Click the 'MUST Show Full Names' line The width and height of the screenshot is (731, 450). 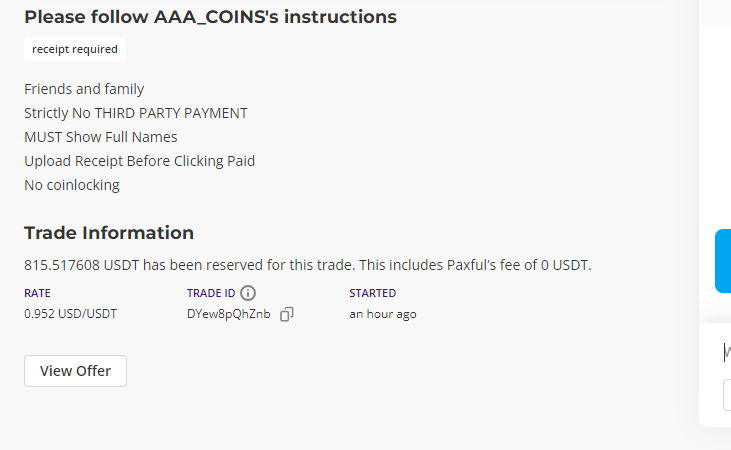point(101,137)
